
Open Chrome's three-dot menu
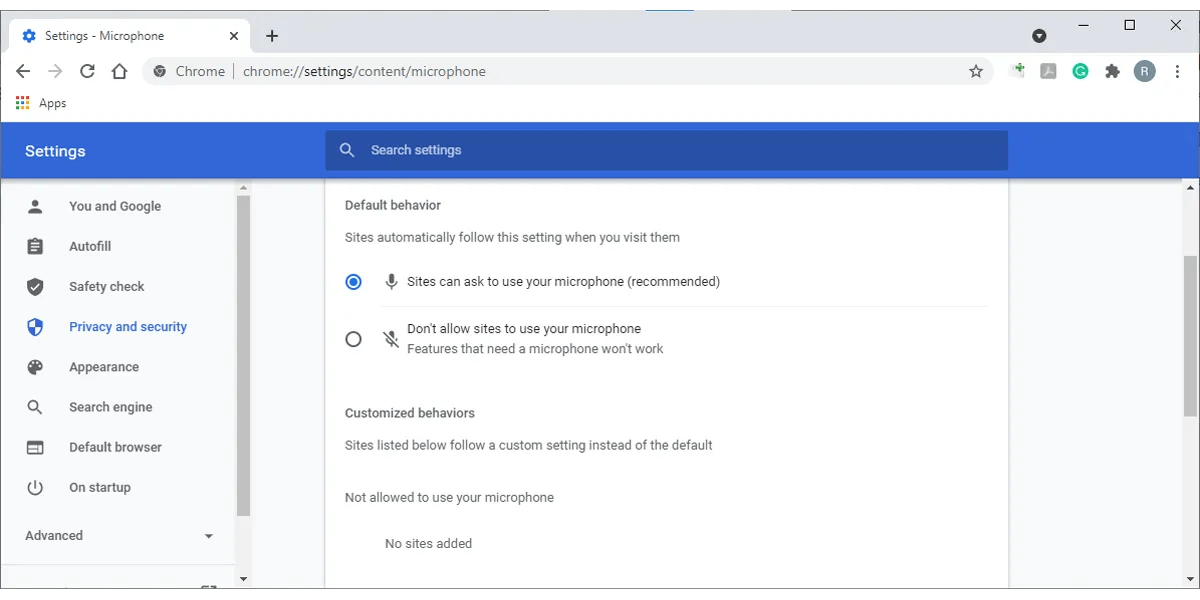tap(1178, 71)
